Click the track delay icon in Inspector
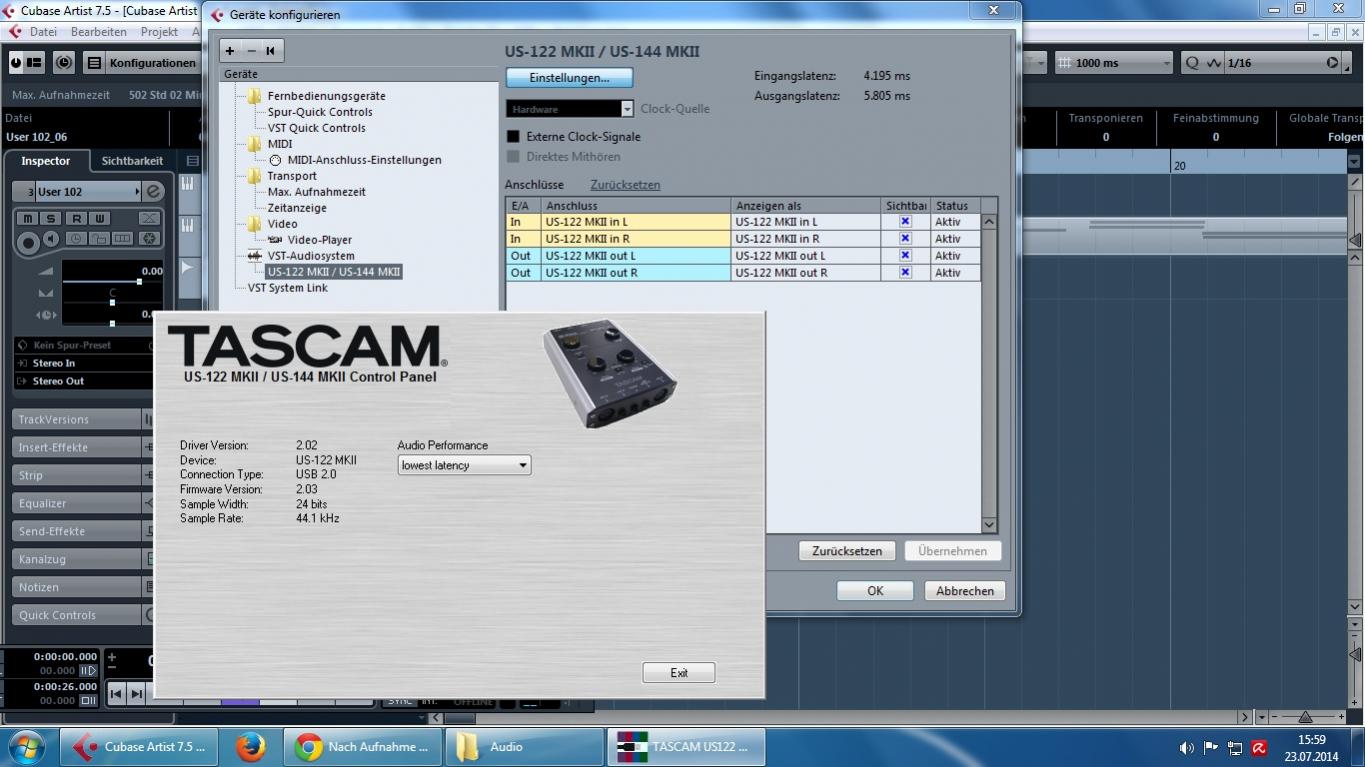Screen dimensions: 1365x767 point(46,315)
